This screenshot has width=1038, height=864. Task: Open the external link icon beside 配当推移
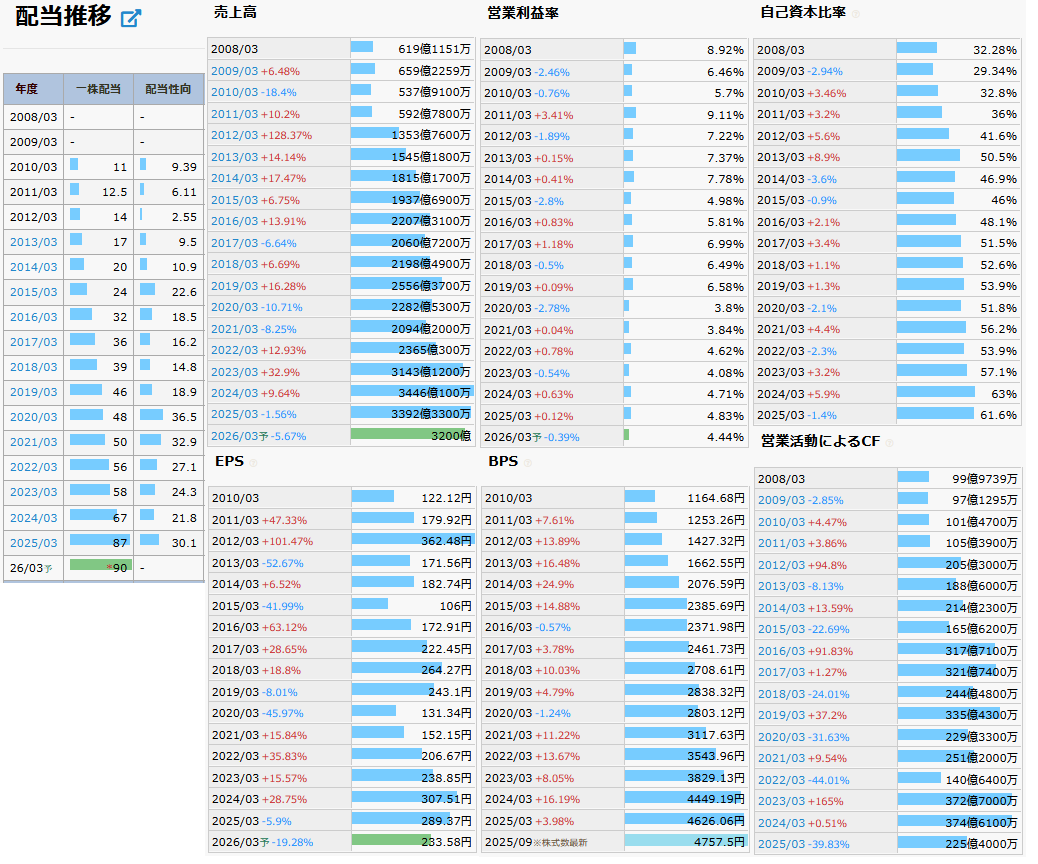click(131, 19)
